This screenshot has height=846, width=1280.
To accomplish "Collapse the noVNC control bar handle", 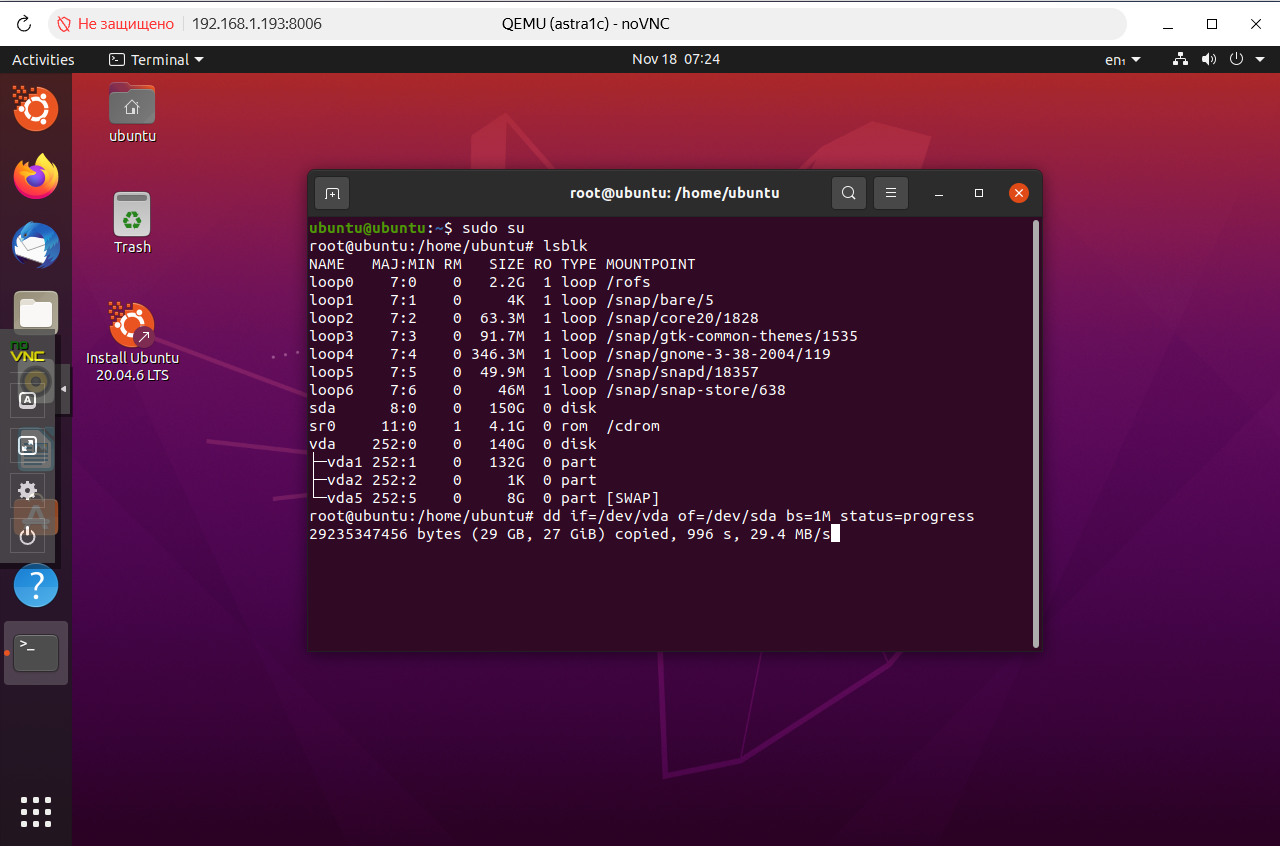I will pos(65,389).
